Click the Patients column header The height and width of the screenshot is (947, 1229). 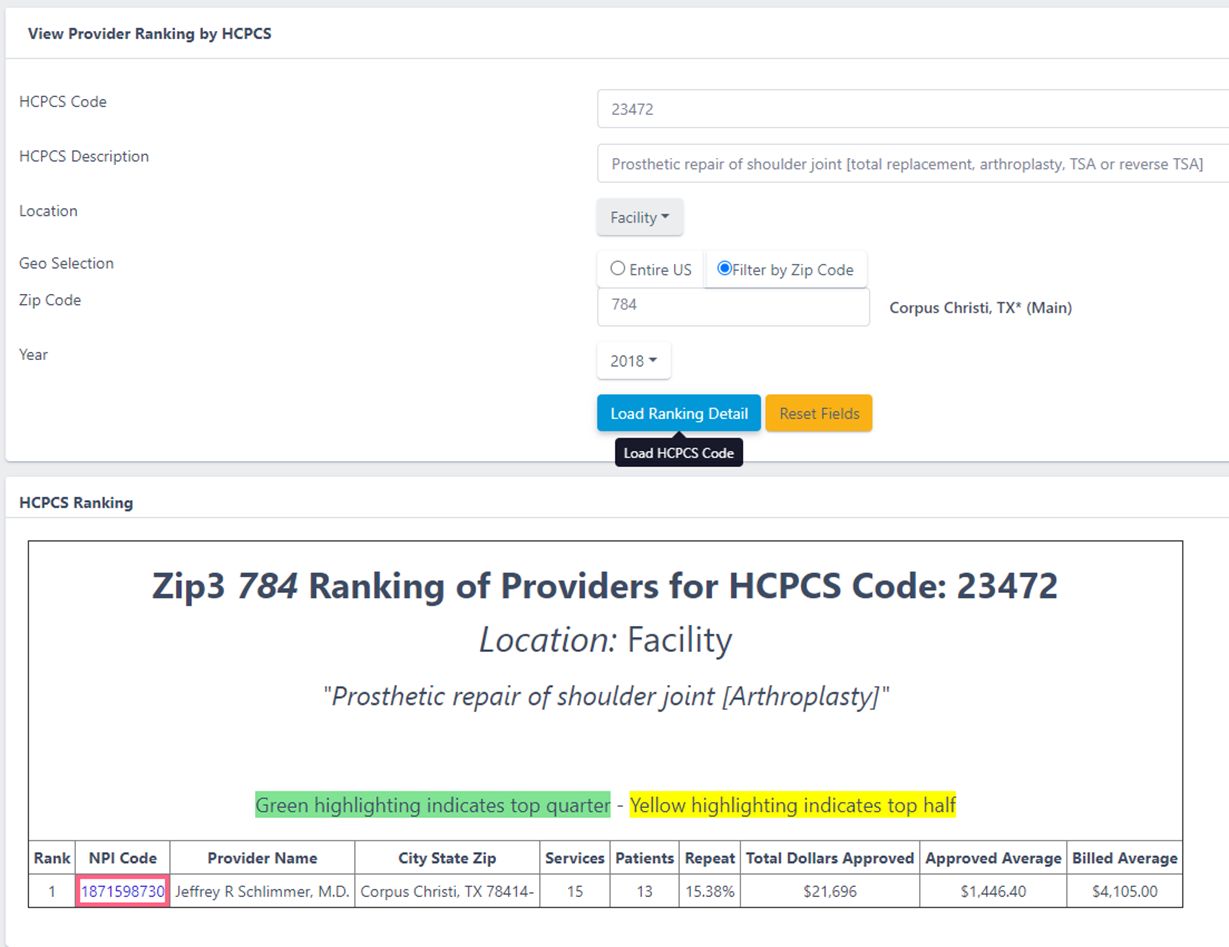tap(644, 858)
